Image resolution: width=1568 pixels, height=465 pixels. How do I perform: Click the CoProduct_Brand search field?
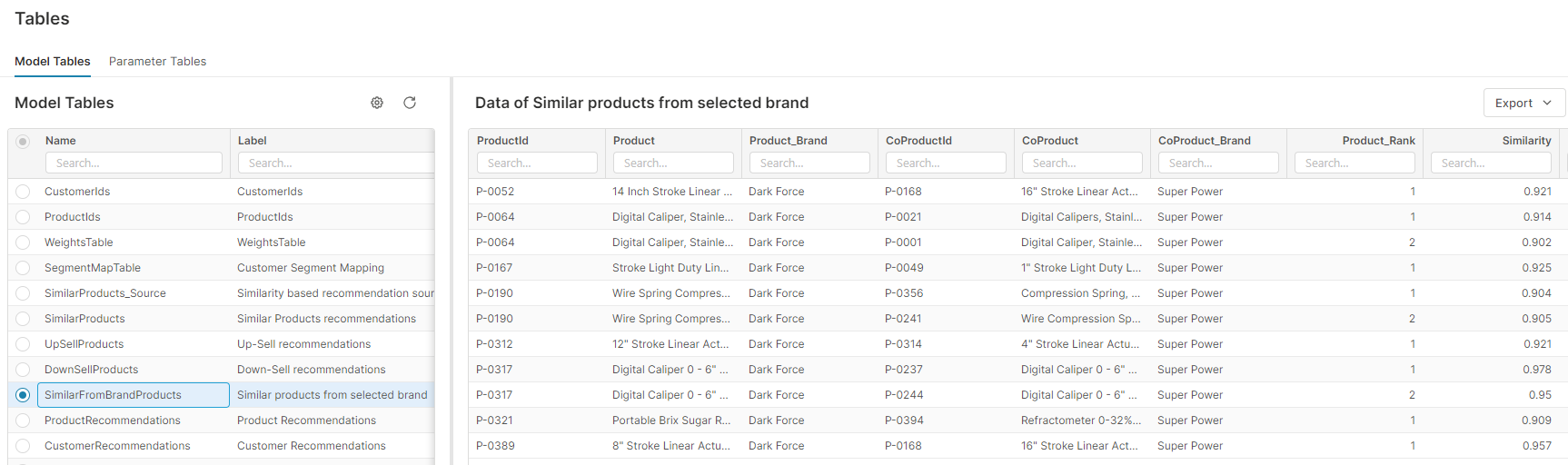pyautogui.click(x=1218, y=163)
